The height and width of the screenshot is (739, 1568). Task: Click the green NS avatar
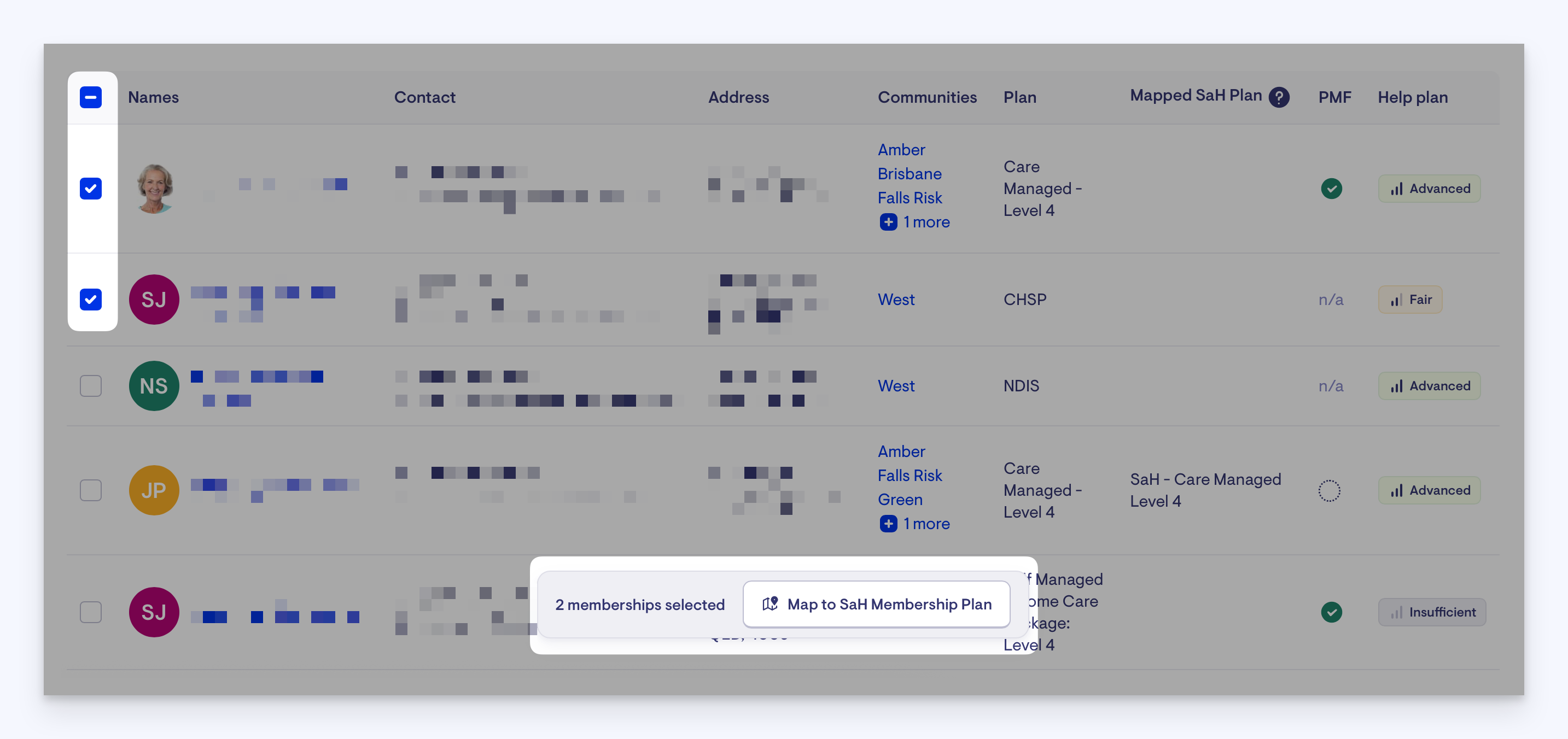click(x=154, y=385)
